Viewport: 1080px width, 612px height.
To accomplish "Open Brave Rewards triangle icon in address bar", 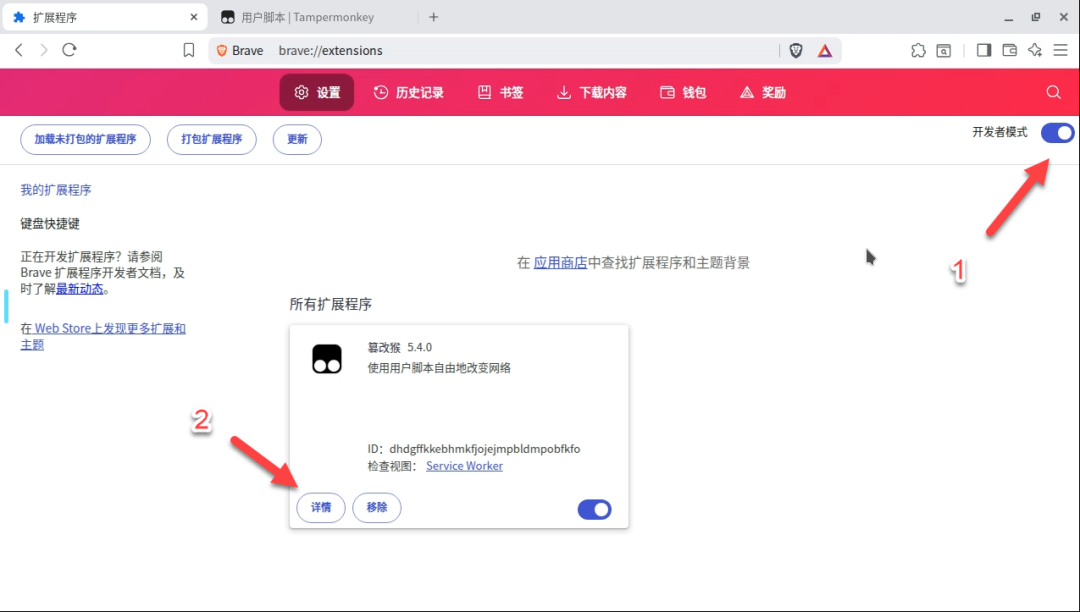I will point(824,50).
